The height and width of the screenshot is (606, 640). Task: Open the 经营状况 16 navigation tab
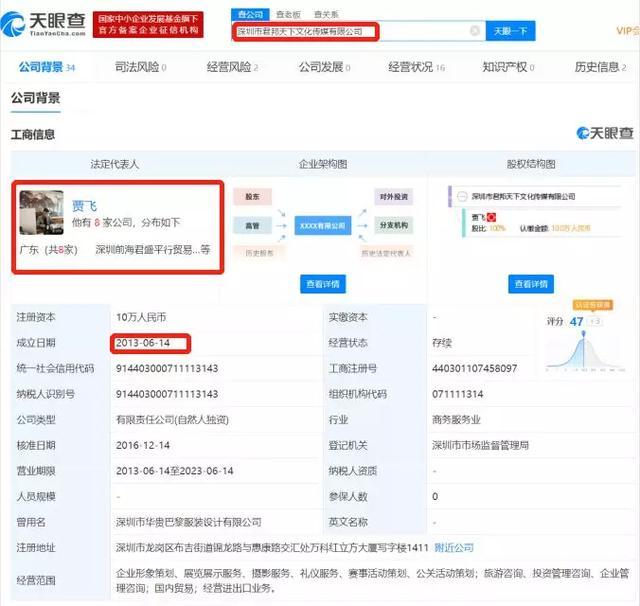coord(416,67)
